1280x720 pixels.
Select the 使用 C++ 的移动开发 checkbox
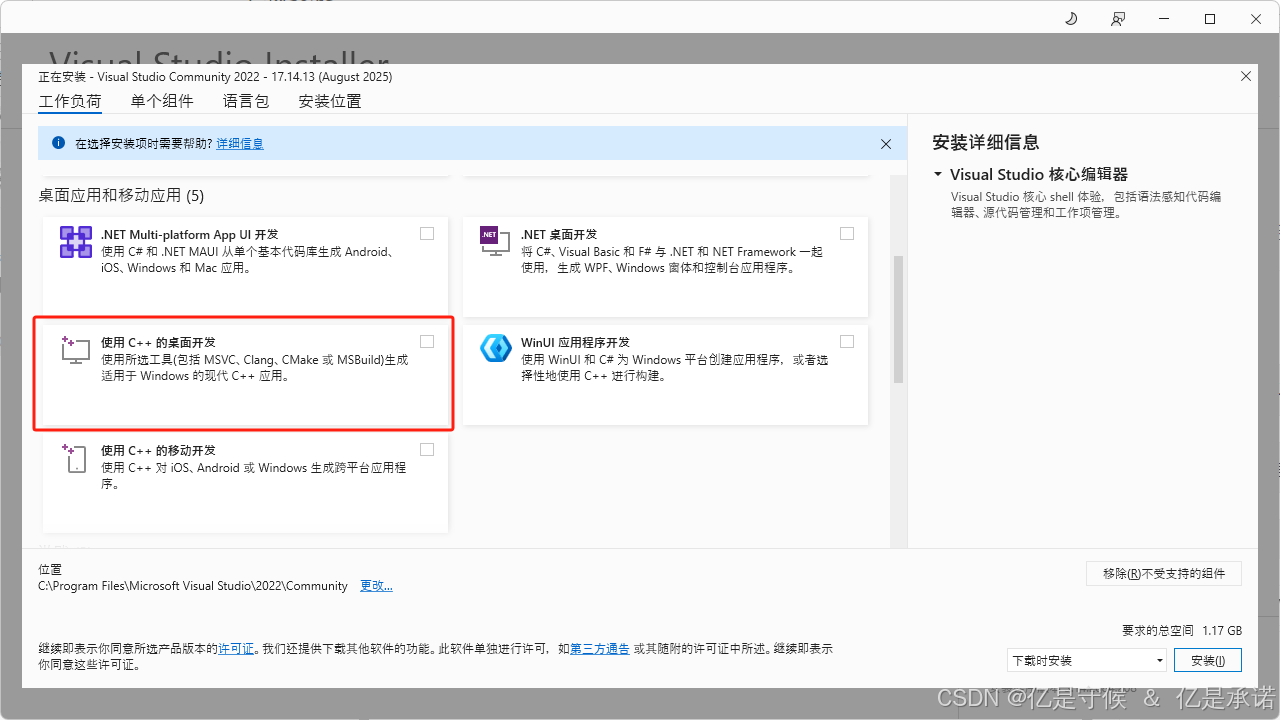(427, 449)
